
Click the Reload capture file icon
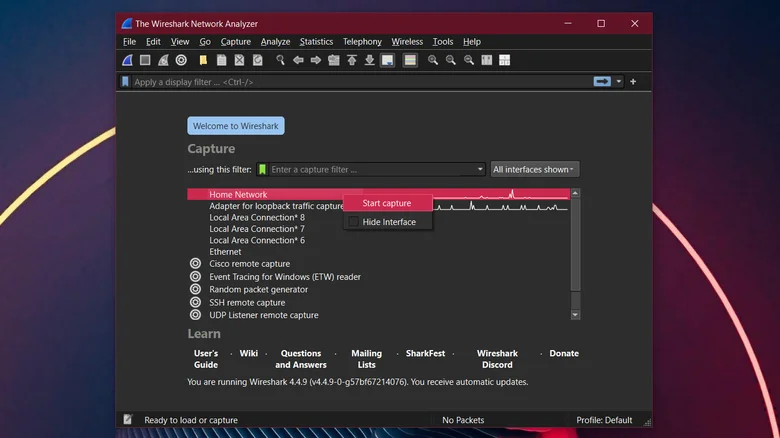click(257, 60)
